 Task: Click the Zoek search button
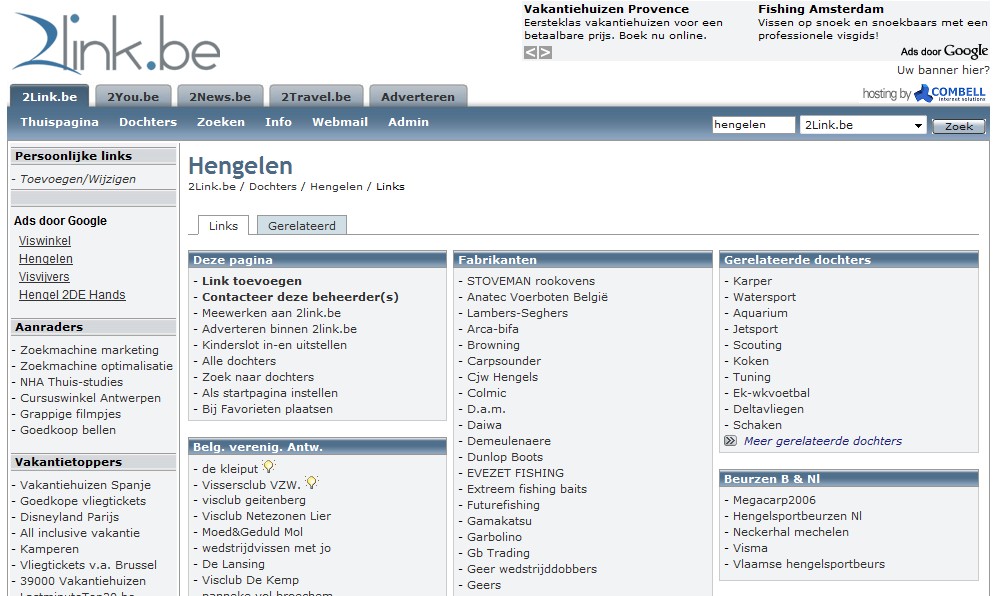[x=959, y=126]
